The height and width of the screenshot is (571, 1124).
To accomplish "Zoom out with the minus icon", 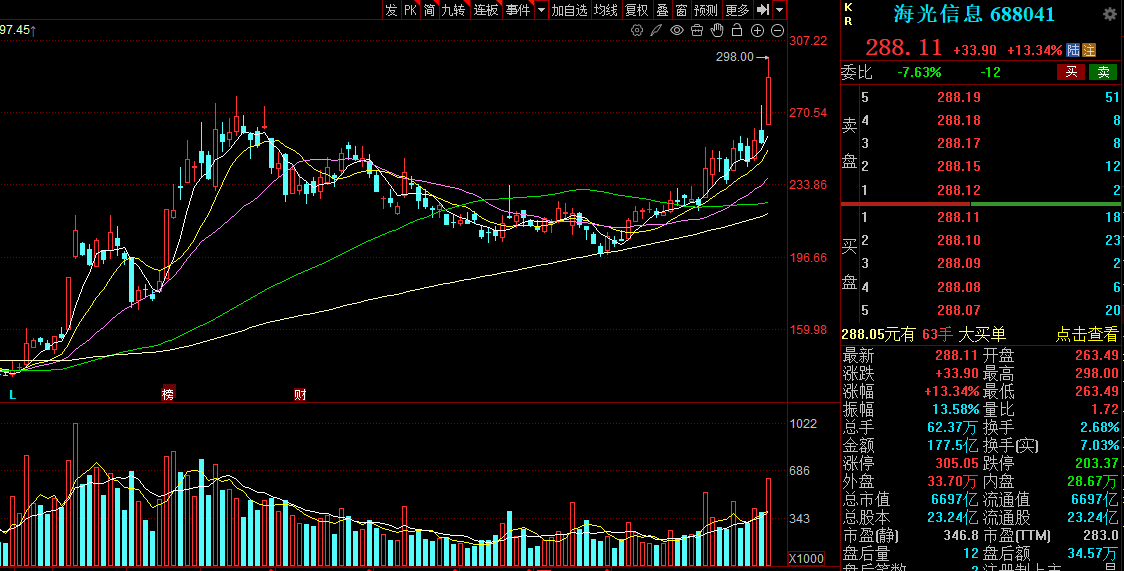I will tap(777, 31).
